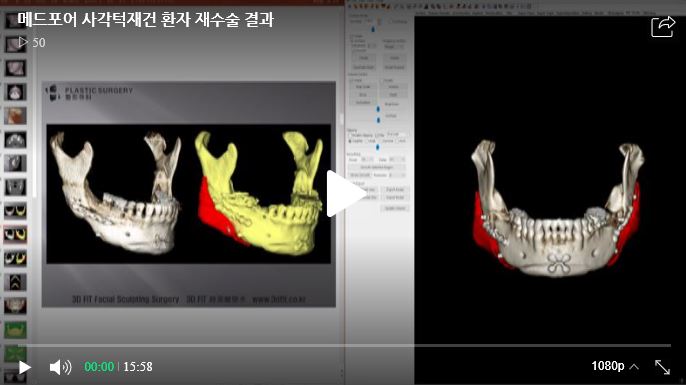Image resolution: width=686 pixels, height=385 pixels.
Task: Select the red-highlighted jaw slide thumbnail
Action: 15,234
